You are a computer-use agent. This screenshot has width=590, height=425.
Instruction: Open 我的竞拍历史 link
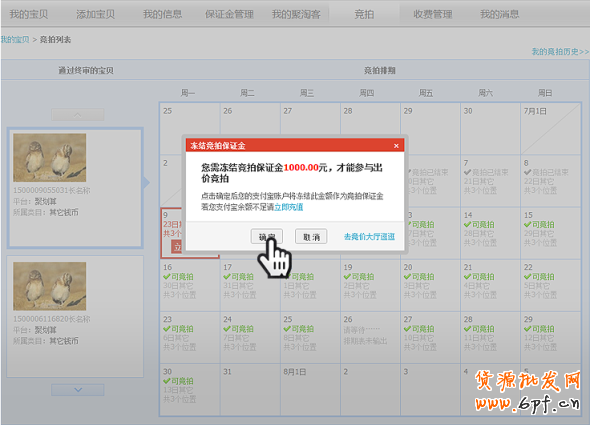560,52
